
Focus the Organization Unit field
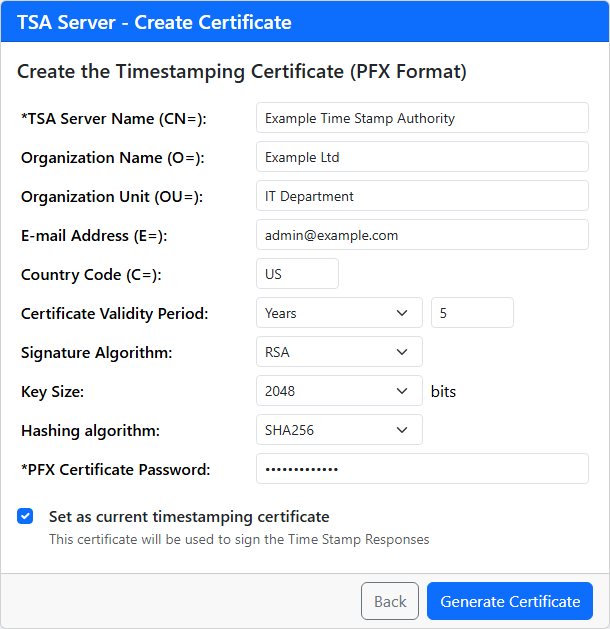pyautogui.click(x=422, y=196)
